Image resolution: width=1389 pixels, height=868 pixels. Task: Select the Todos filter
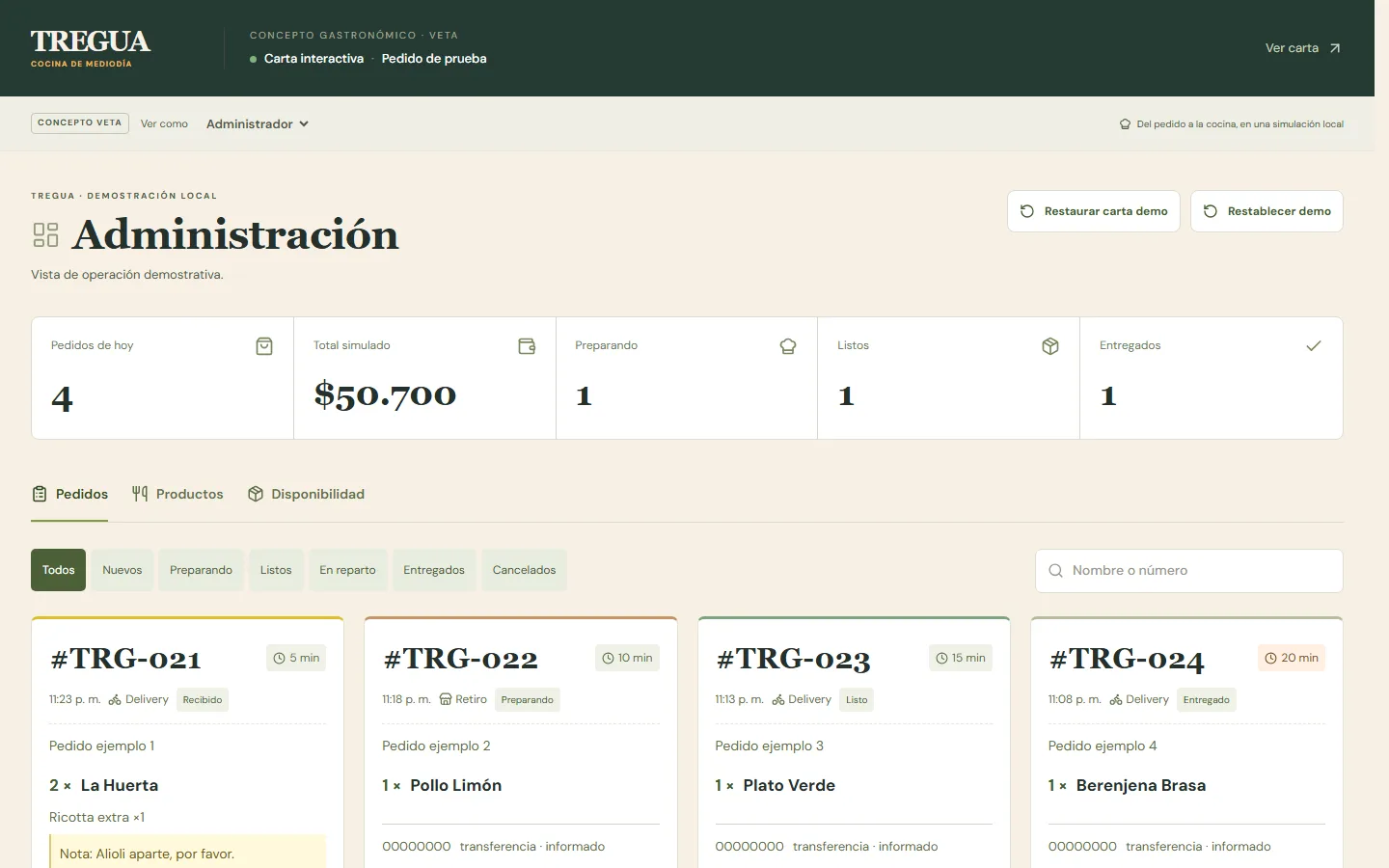pyautogui.click(x=58, y=570)
